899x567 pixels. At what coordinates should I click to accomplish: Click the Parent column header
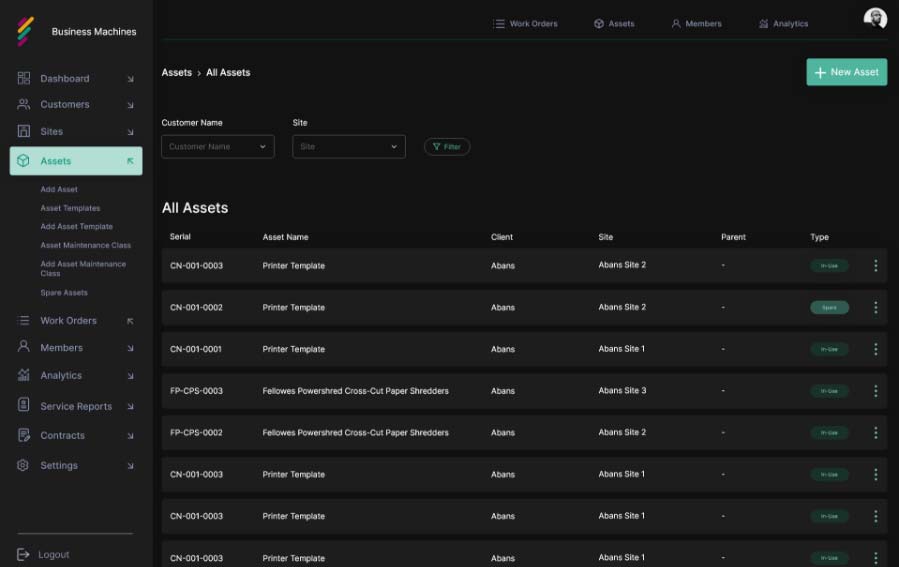pyautogui.click(x=733, y=237)
